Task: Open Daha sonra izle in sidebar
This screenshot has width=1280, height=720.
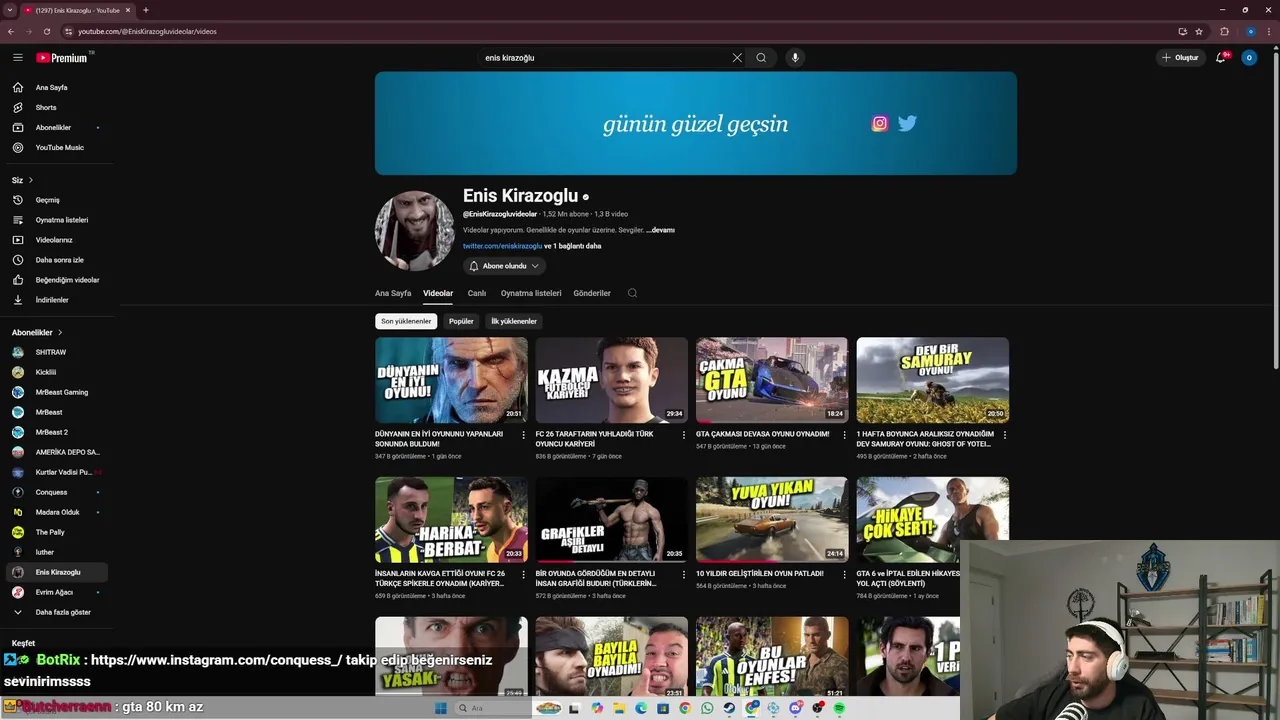Action: pyautogui.click(x=56, y=260)
